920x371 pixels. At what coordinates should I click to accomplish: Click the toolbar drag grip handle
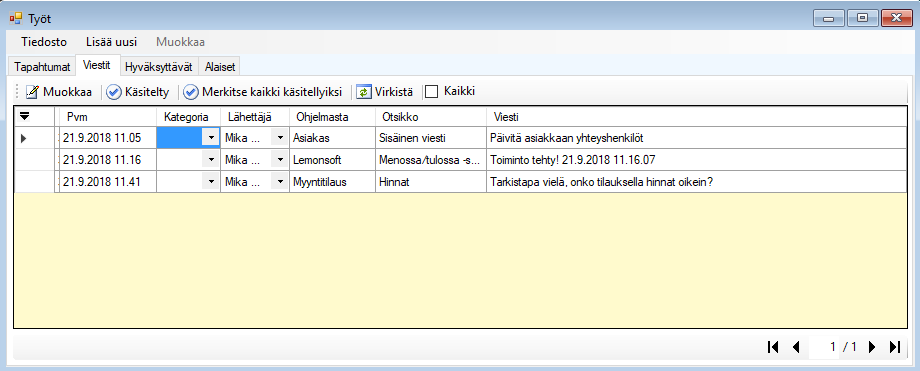(x=18, y=92)
